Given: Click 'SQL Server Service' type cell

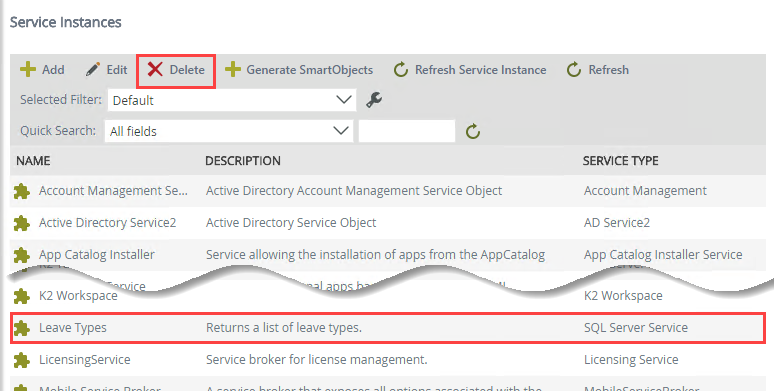Looking at the screenshot, I should point(636,327).
